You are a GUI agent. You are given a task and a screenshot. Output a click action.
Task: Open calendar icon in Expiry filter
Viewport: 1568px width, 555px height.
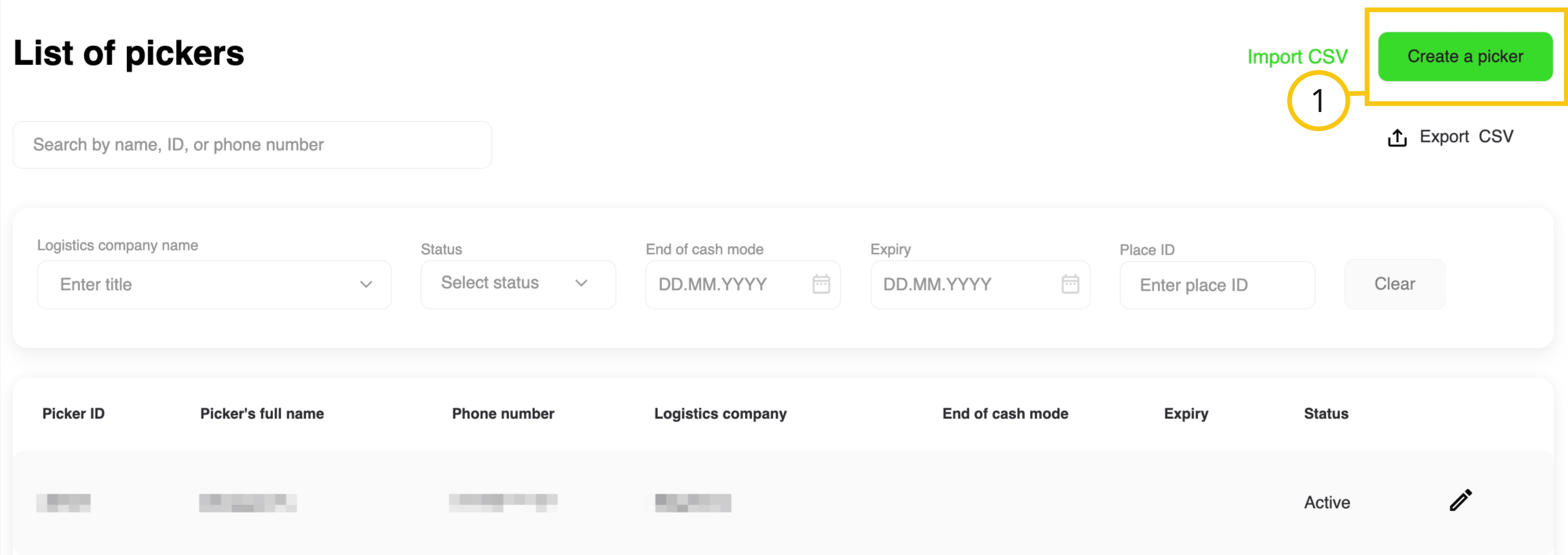1070,284
